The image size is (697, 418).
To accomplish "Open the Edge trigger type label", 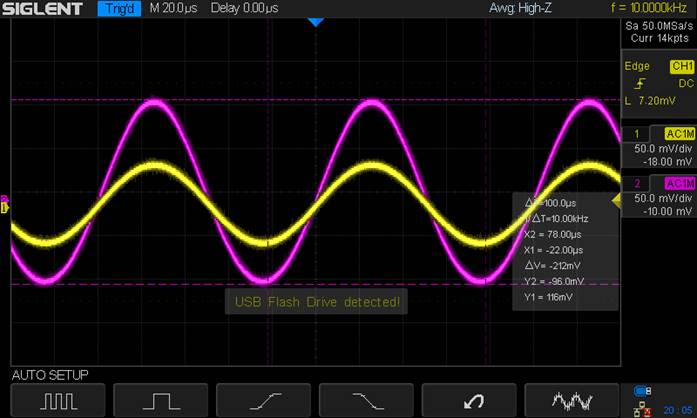I will click(x=637, y=66).
